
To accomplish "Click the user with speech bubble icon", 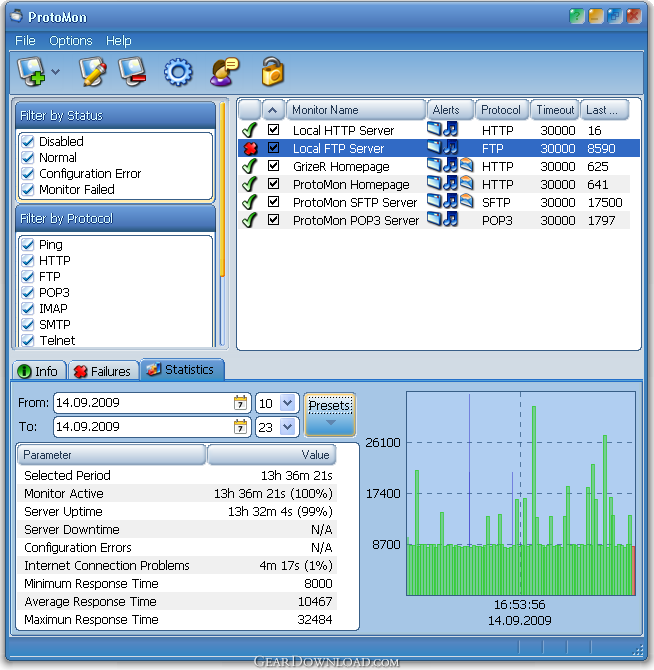I will [224, 72].
